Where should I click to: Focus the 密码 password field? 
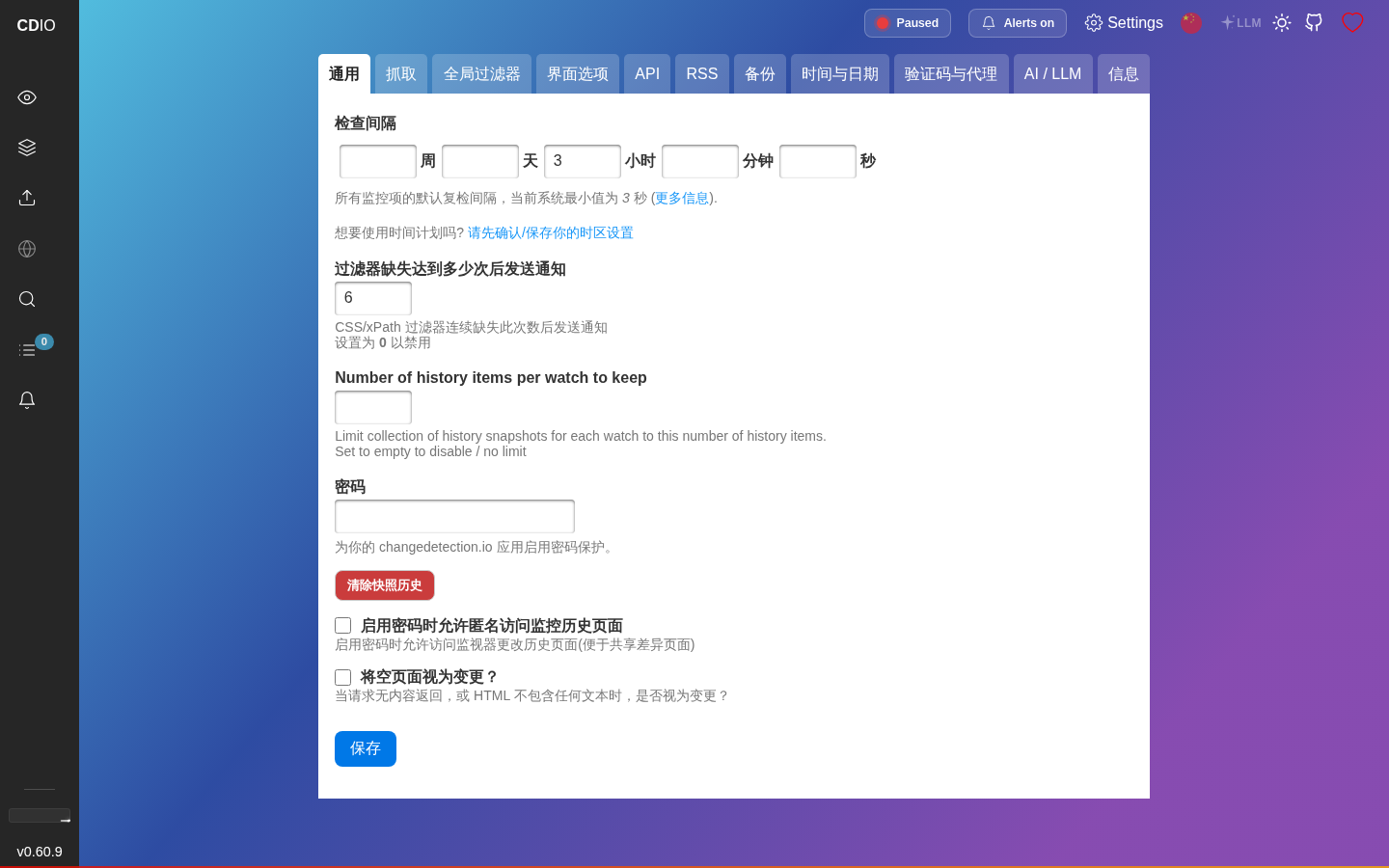point(454,516)
